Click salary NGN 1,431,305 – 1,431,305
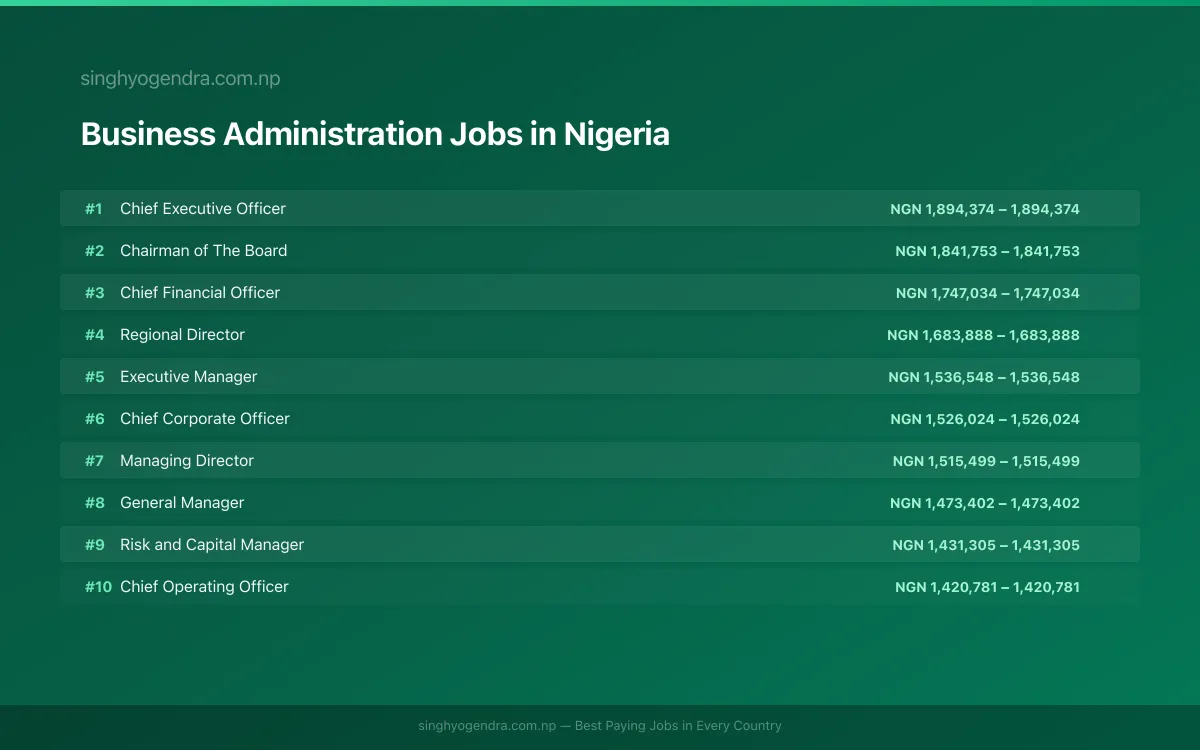The image size is (1200, 750). pyautogui.click(x=986, y=545)
